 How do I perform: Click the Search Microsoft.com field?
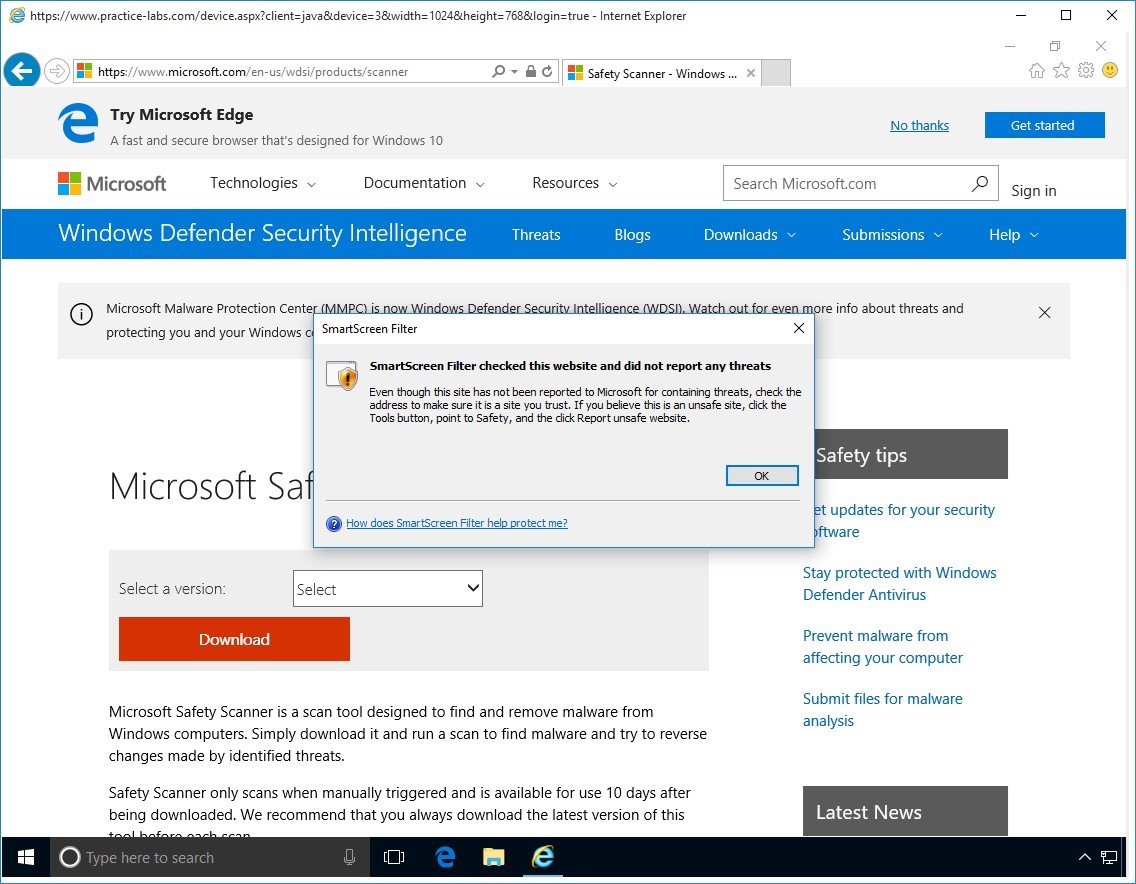tap(845, 184)
